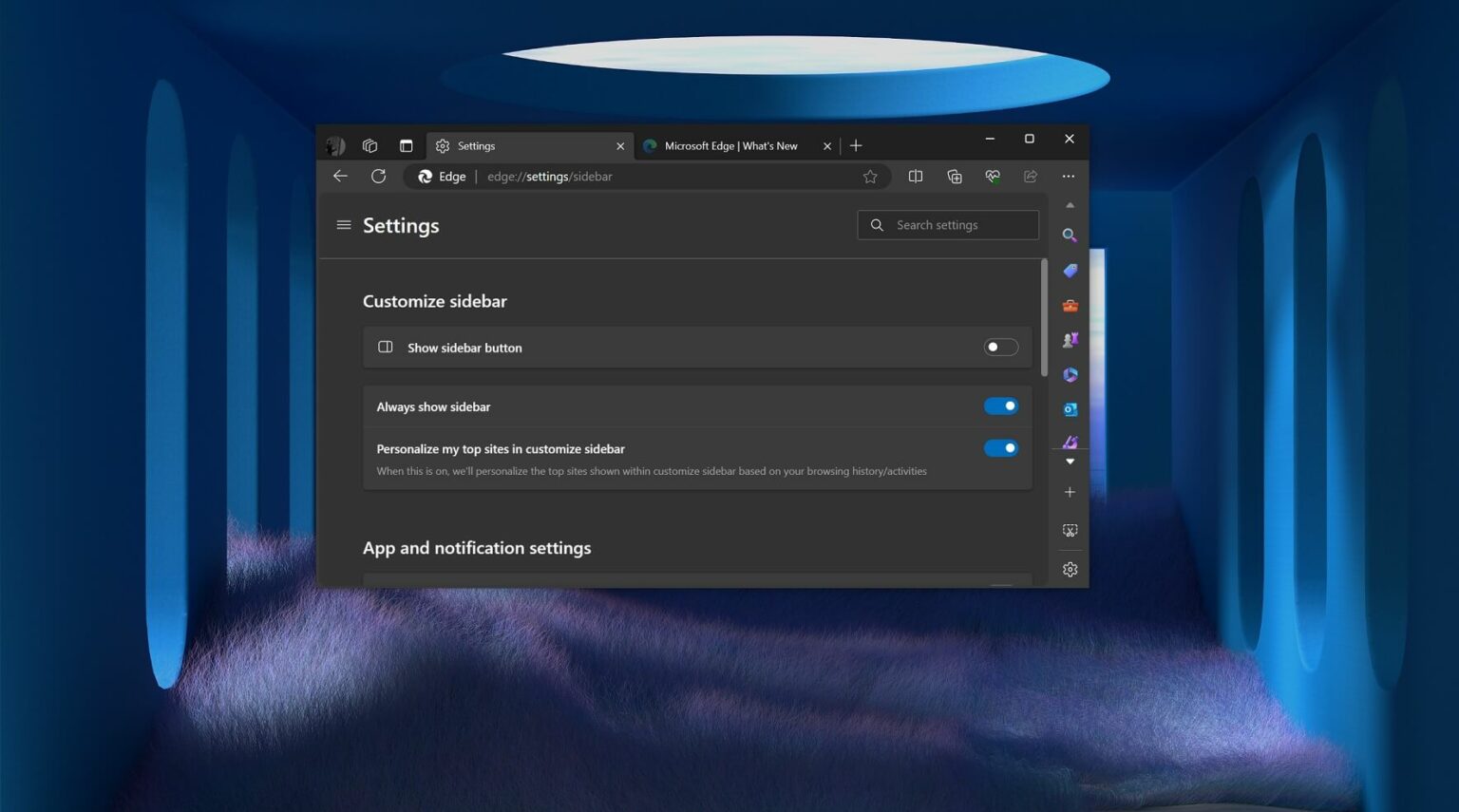Add an app to the sidebar with plus
The height and width of the screenshot is (812, 1459).
1070,492
